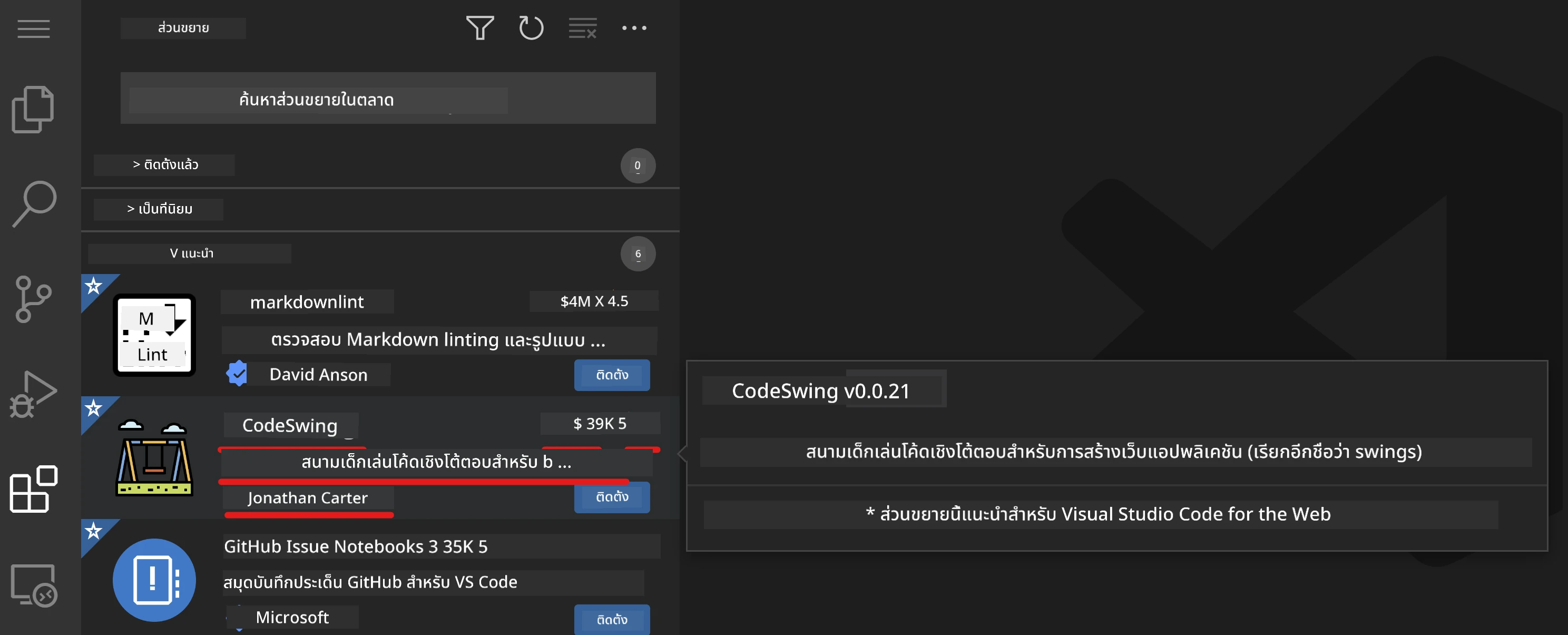Click publisher name David Anson
The image size is (1568, 635).
pyautogui.click(x=318, y=375)
